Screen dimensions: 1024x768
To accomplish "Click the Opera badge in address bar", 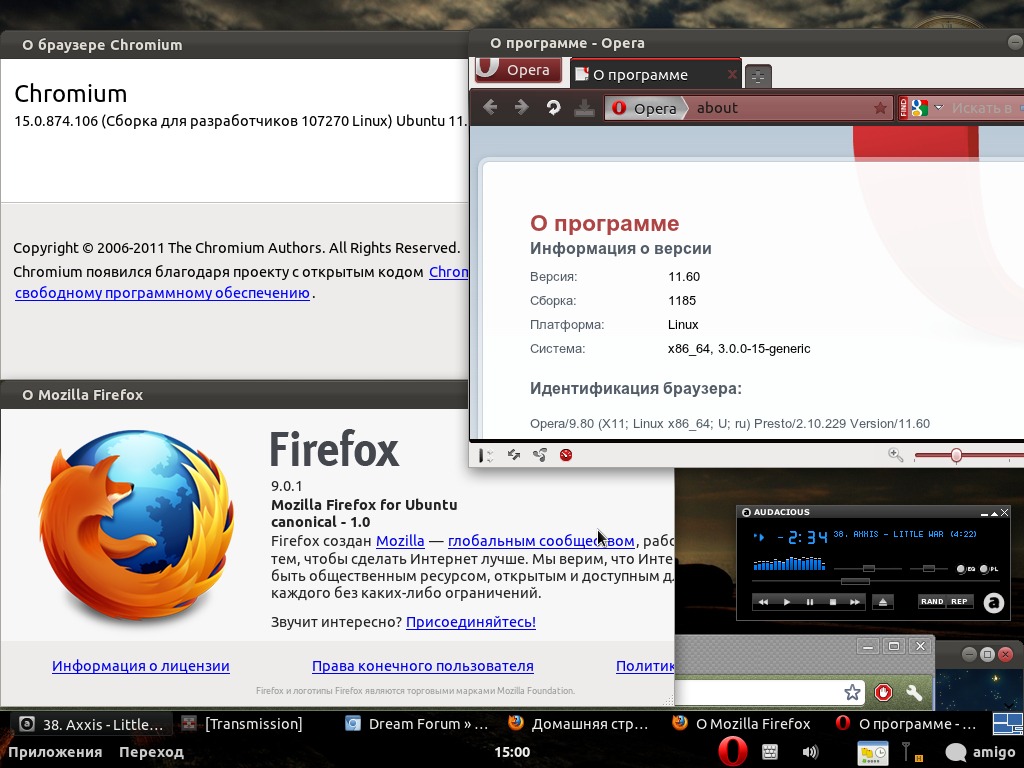I will pyautogui.click(x=646, y=108).
